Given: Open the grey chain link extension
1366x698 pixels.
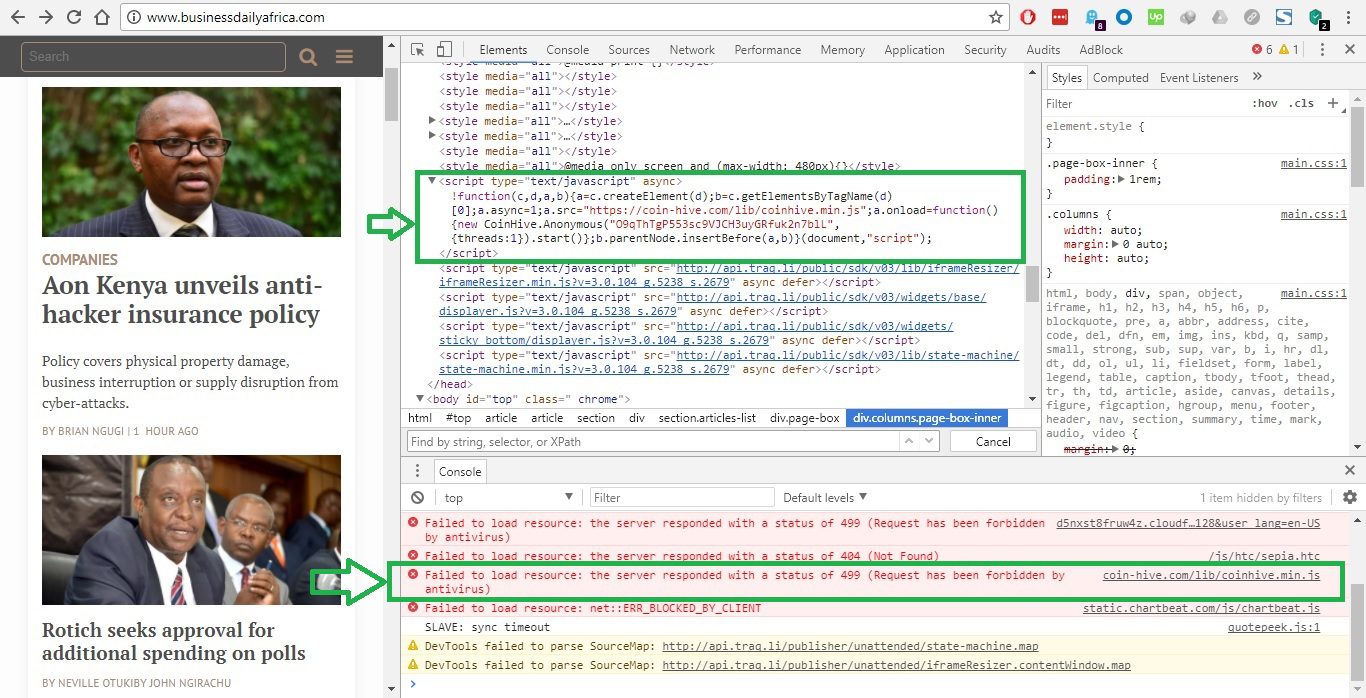Looking at the screenshot, I should pos(1251,17).
